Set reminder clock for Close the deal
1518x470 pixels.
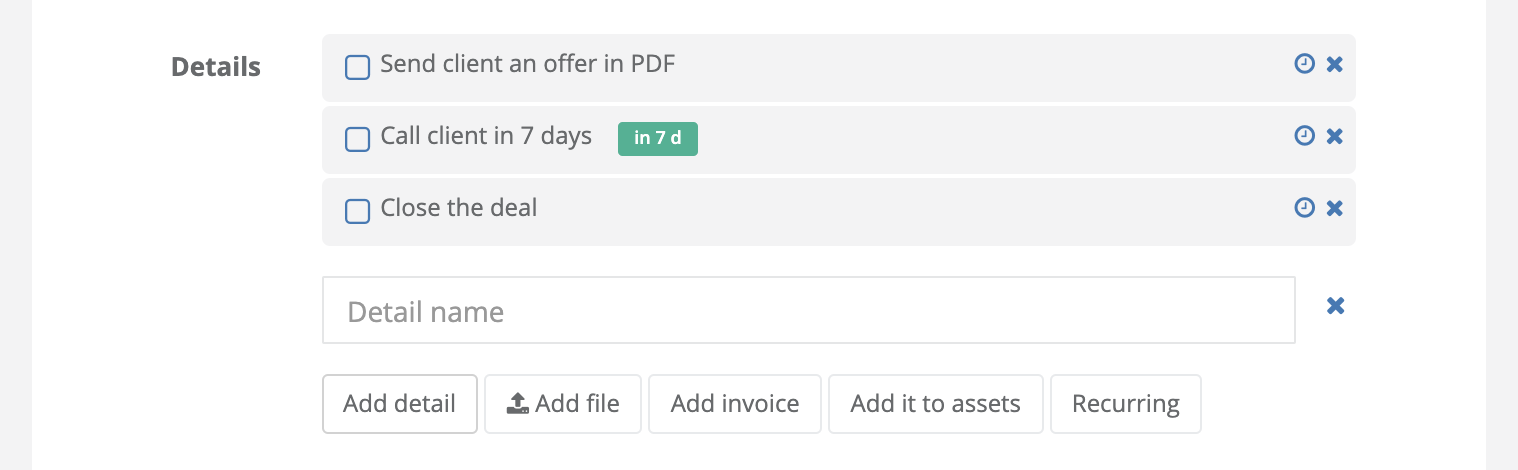(1304, 208)
